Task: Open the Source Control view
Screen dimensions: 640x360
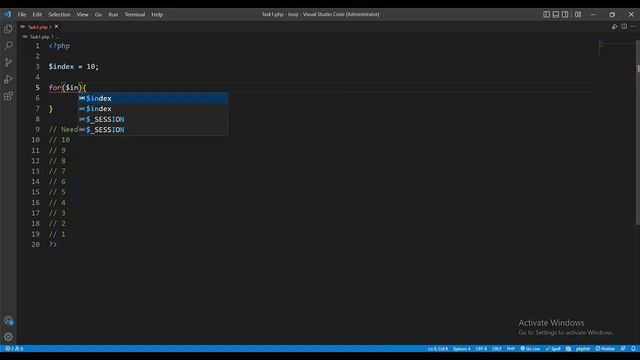Action: pos(8,62)
